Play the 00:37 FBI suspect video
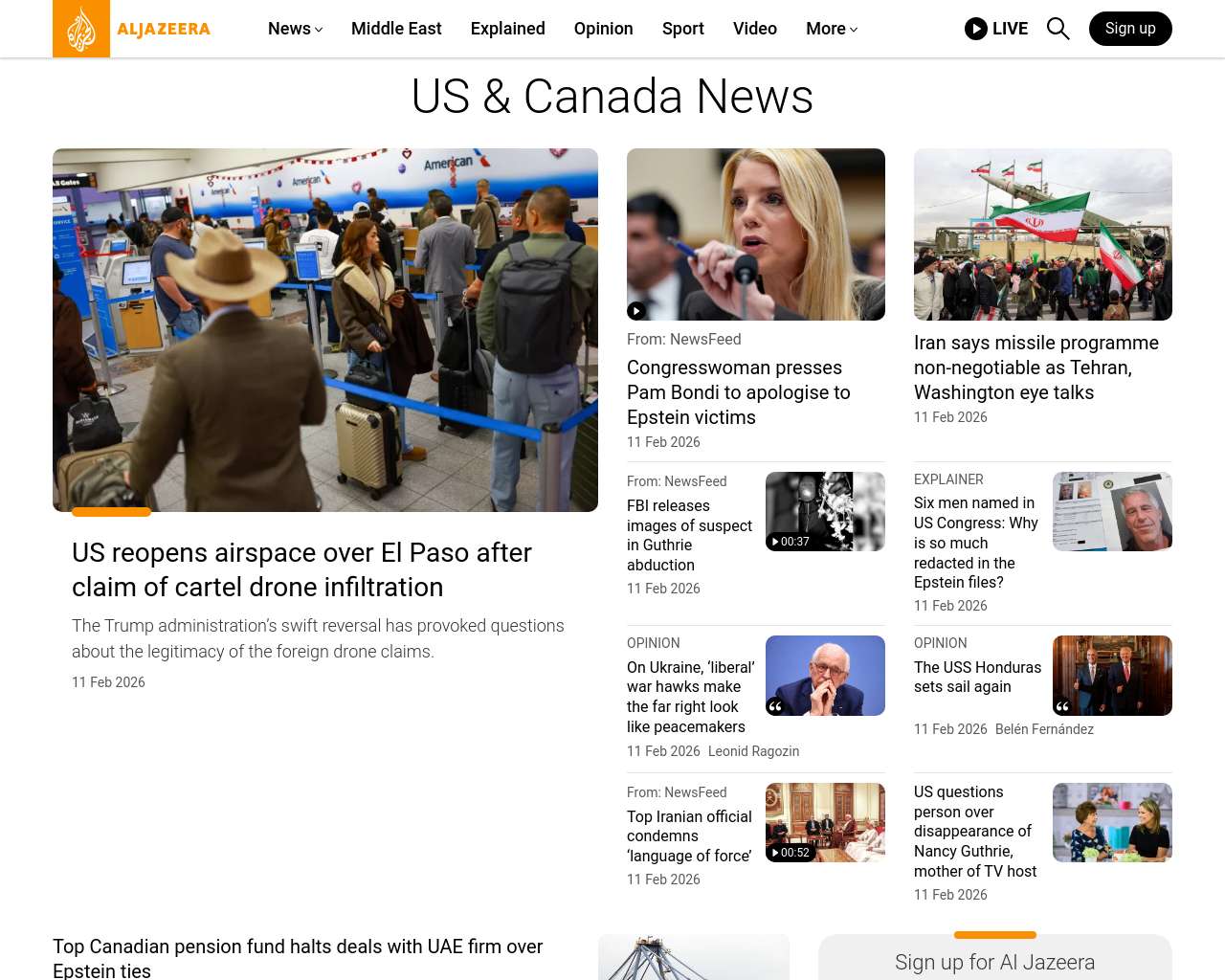 tap(791, 542)
